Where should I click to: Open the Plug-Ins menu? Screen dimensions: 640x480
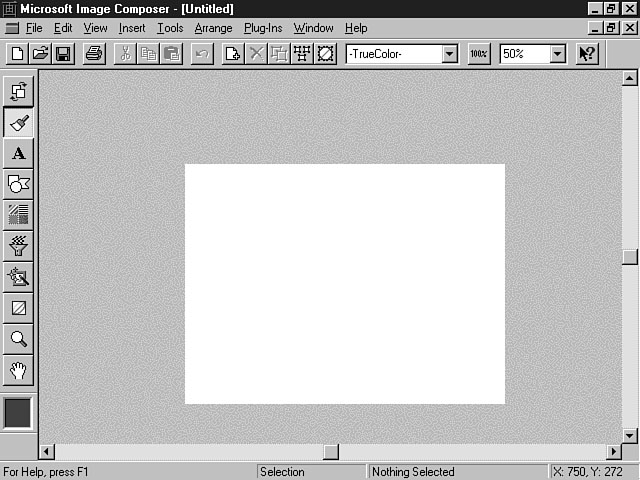point(263,28)
